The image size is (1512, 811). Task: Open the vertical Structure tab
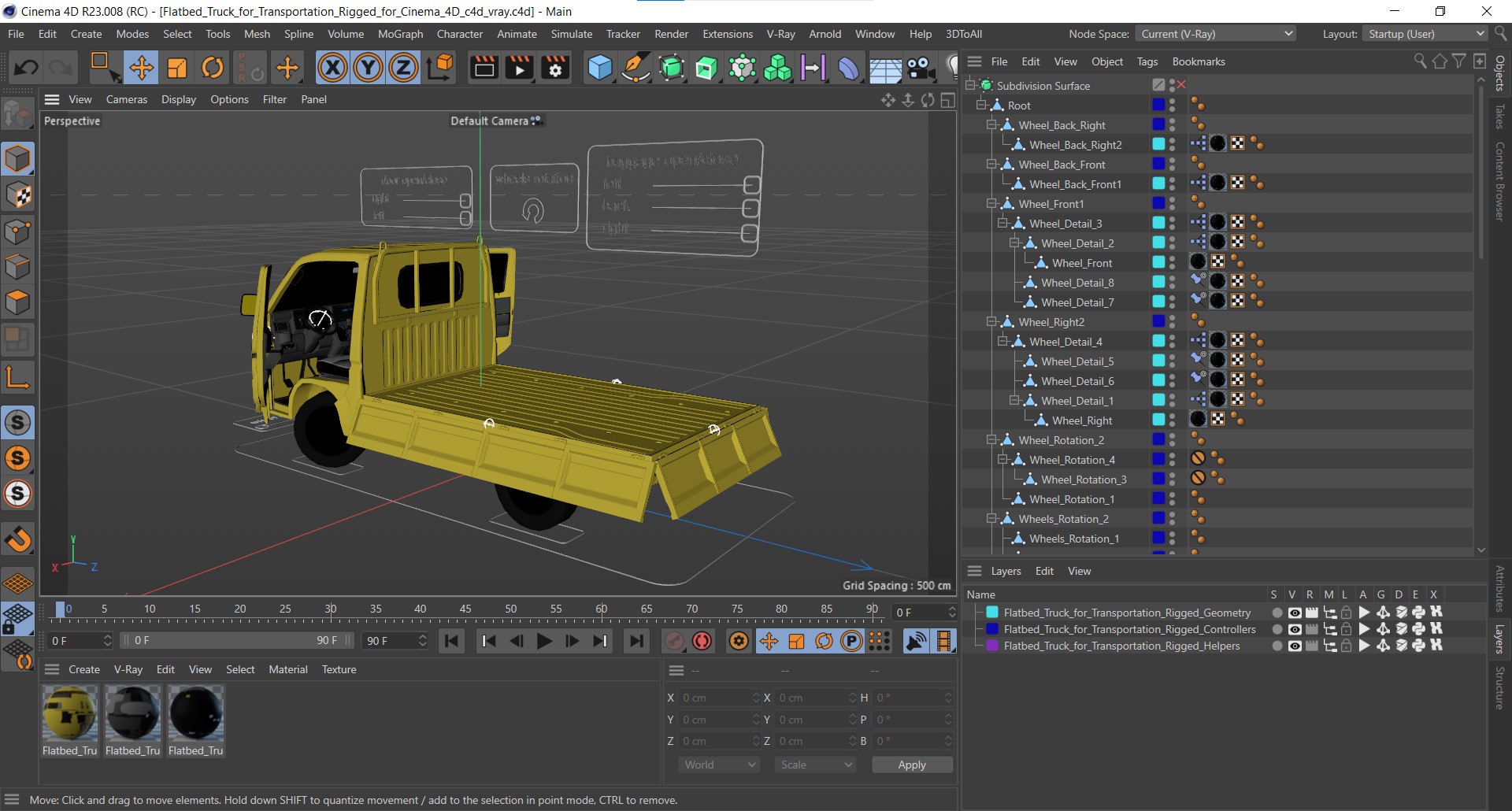pyautogui.click(x=1499, y=688)
